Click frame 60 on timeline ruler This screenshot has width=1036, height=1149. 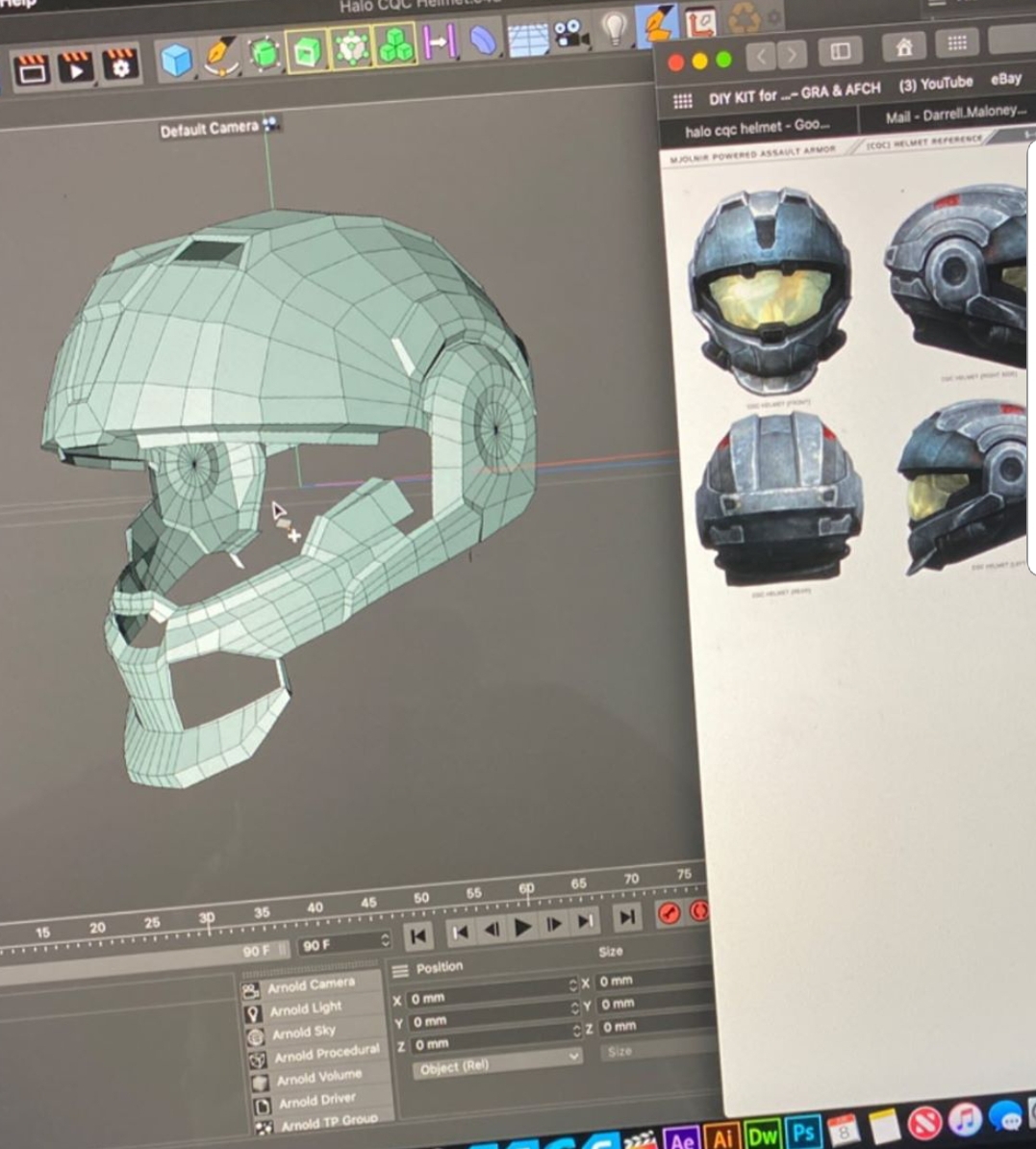pyautogui.click(x=527, y=890)
